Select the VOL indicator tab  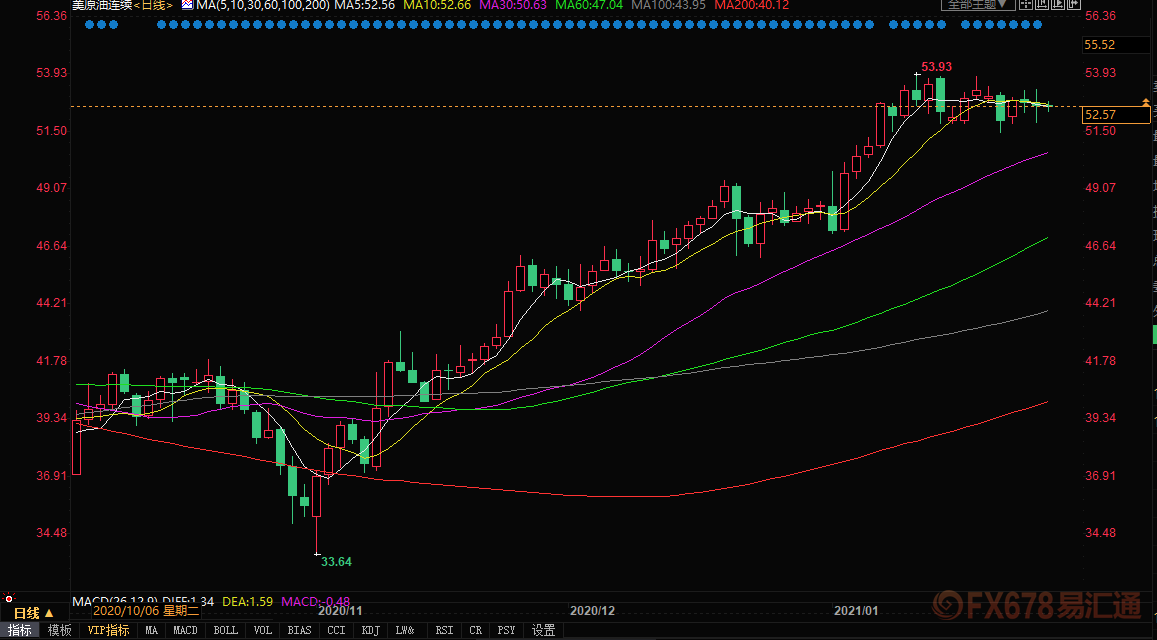click(263, 630)
